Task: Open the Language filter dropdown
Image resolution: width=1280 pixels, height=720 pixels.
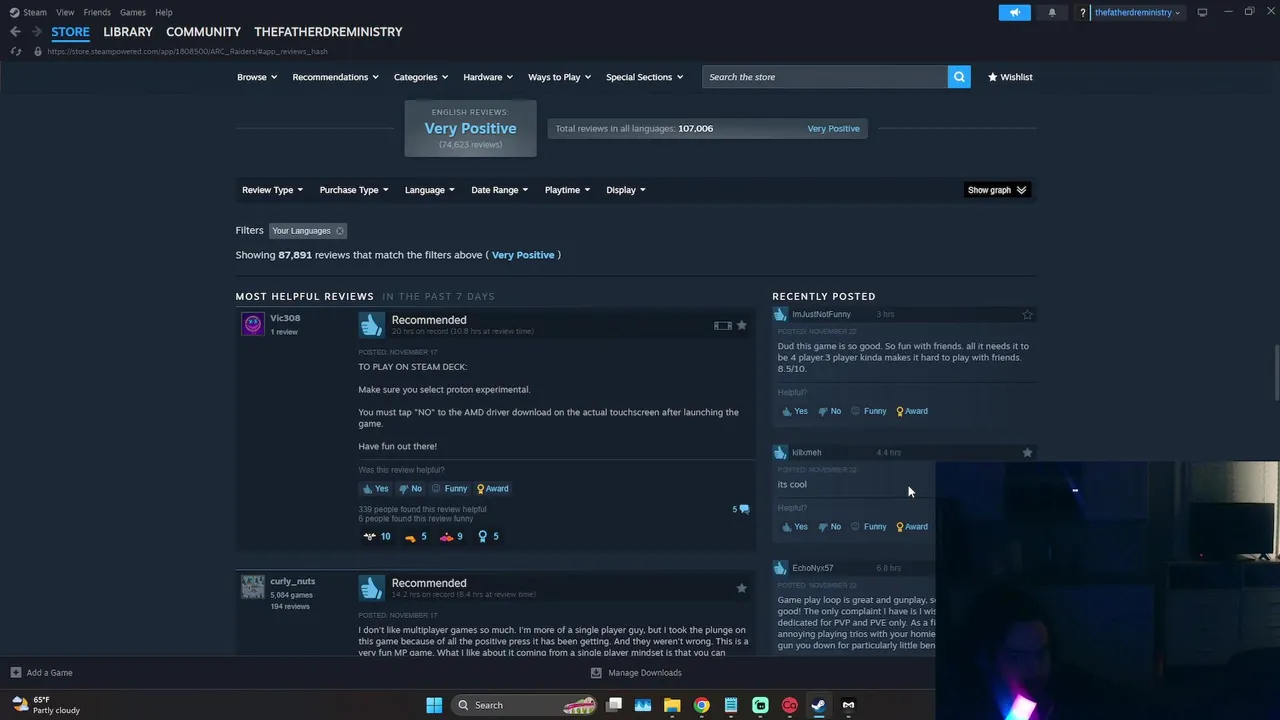Action: tap(430, 190)
